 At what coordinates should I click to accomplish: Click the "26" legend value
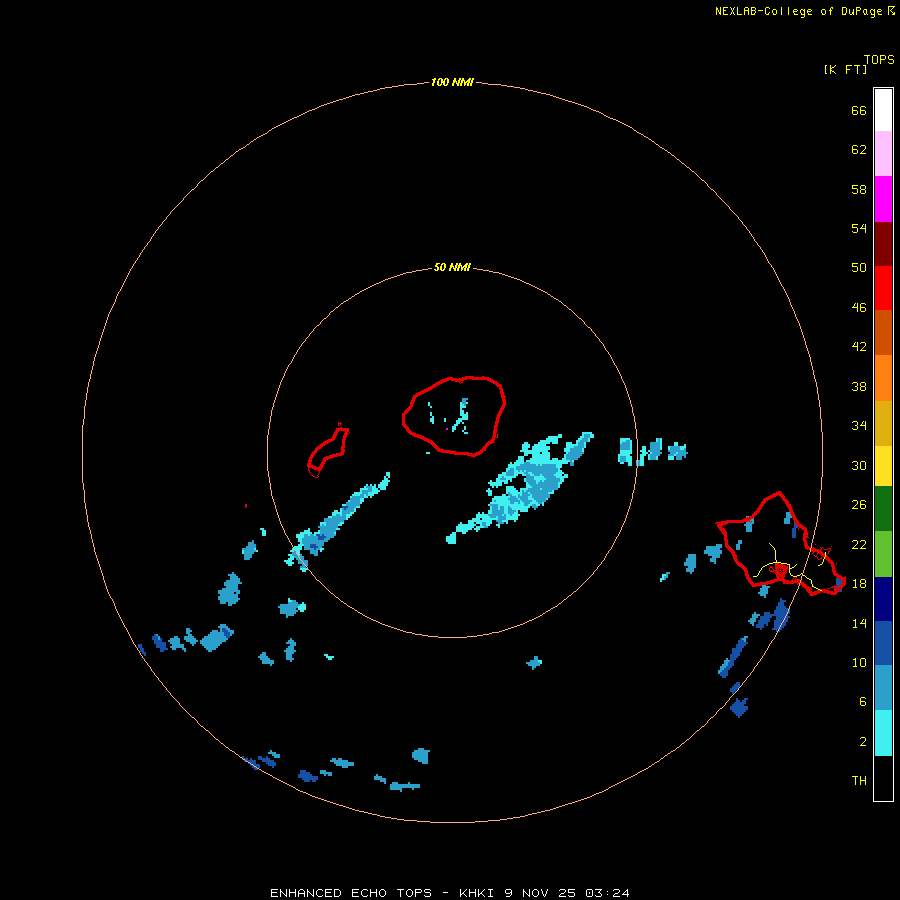coord(859,505)
